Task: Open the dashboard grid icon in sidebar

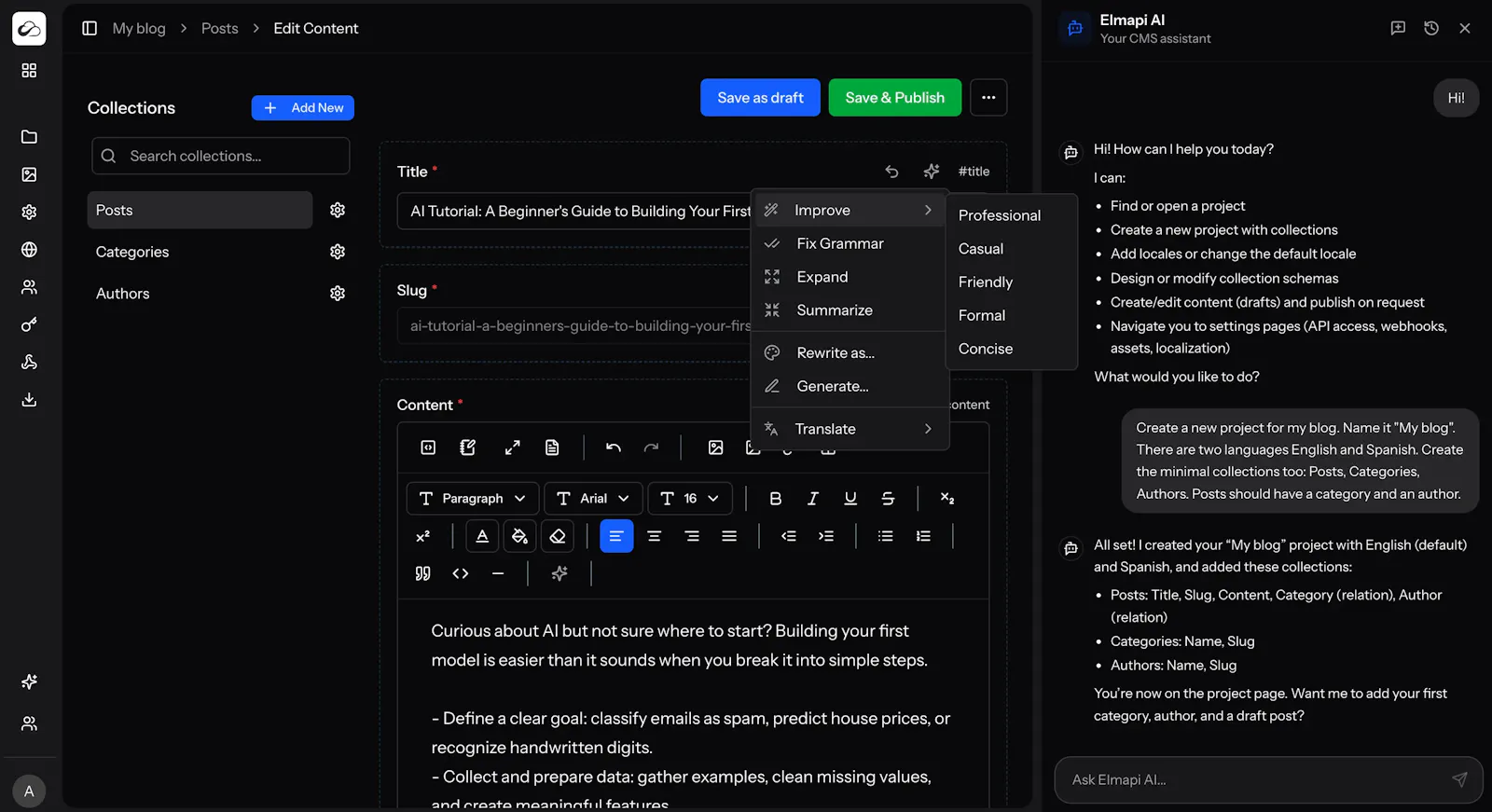Action: (29, 71)
